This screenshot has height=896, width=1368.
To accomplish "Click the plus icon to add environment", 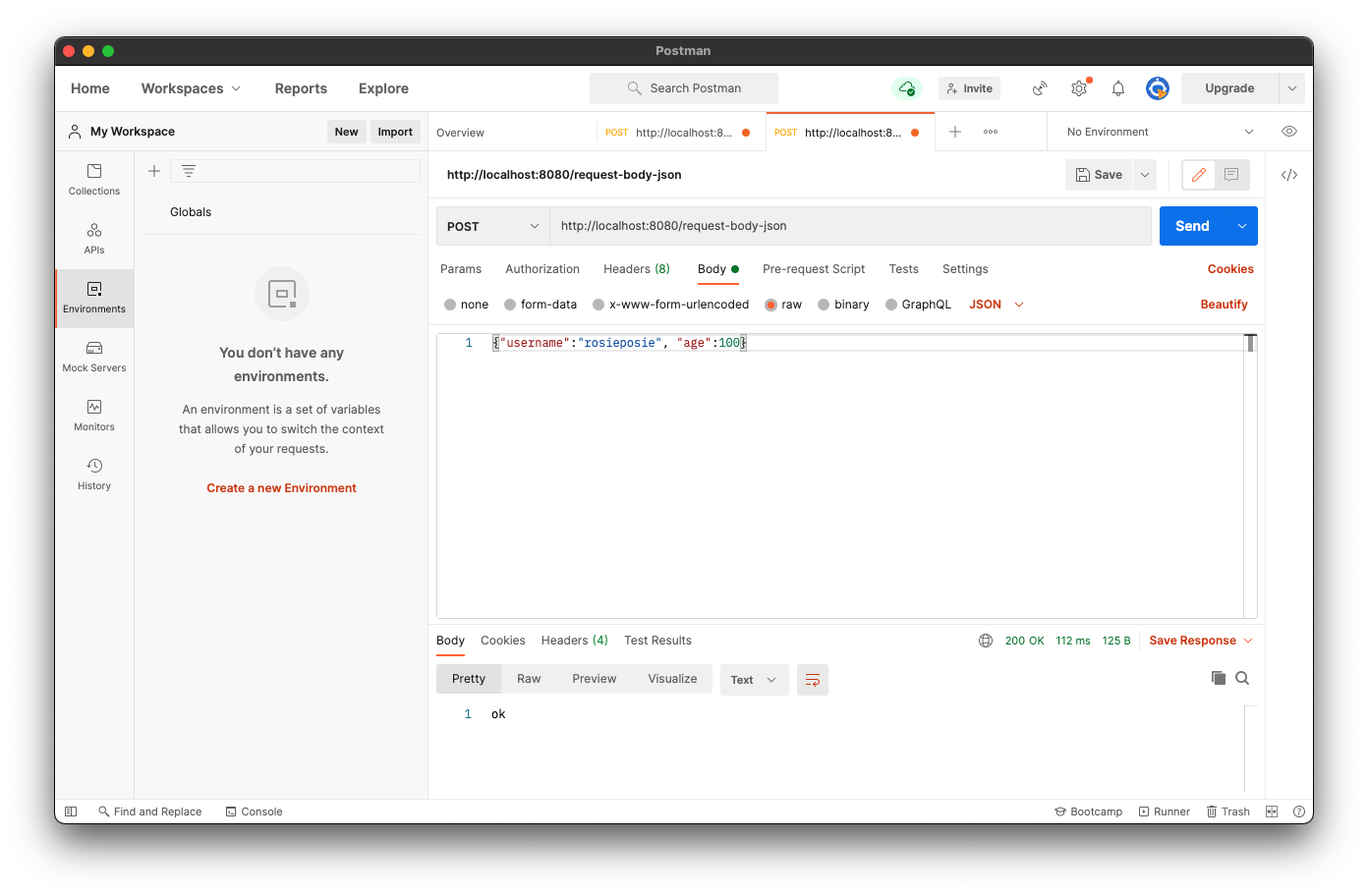I will pyautogui.click(x=154, y=171).
